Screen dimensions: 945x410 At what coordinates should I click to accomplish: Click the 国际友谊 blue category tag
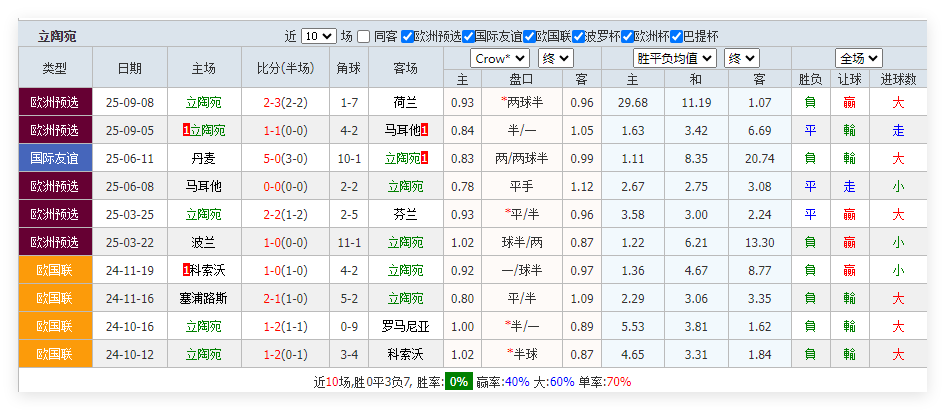pos(55,158)
